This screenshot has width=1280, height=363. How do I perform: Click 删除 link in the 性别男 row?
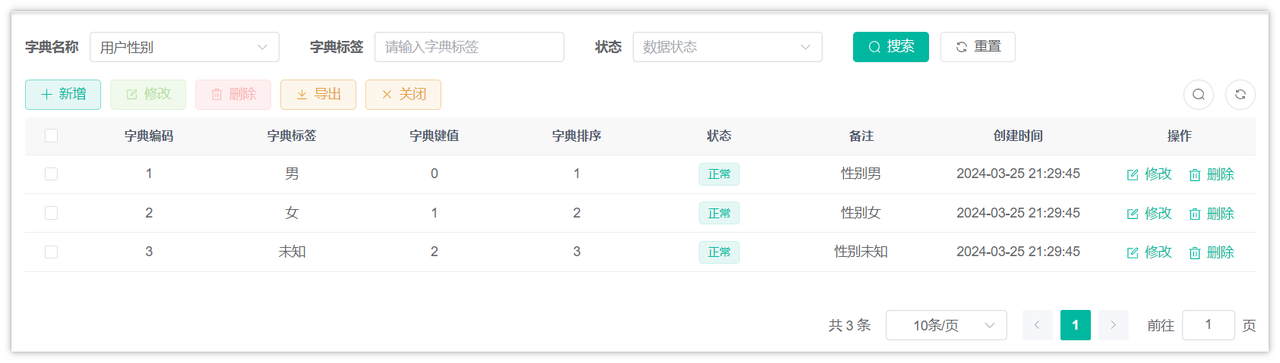click(x=1211, y=174)
